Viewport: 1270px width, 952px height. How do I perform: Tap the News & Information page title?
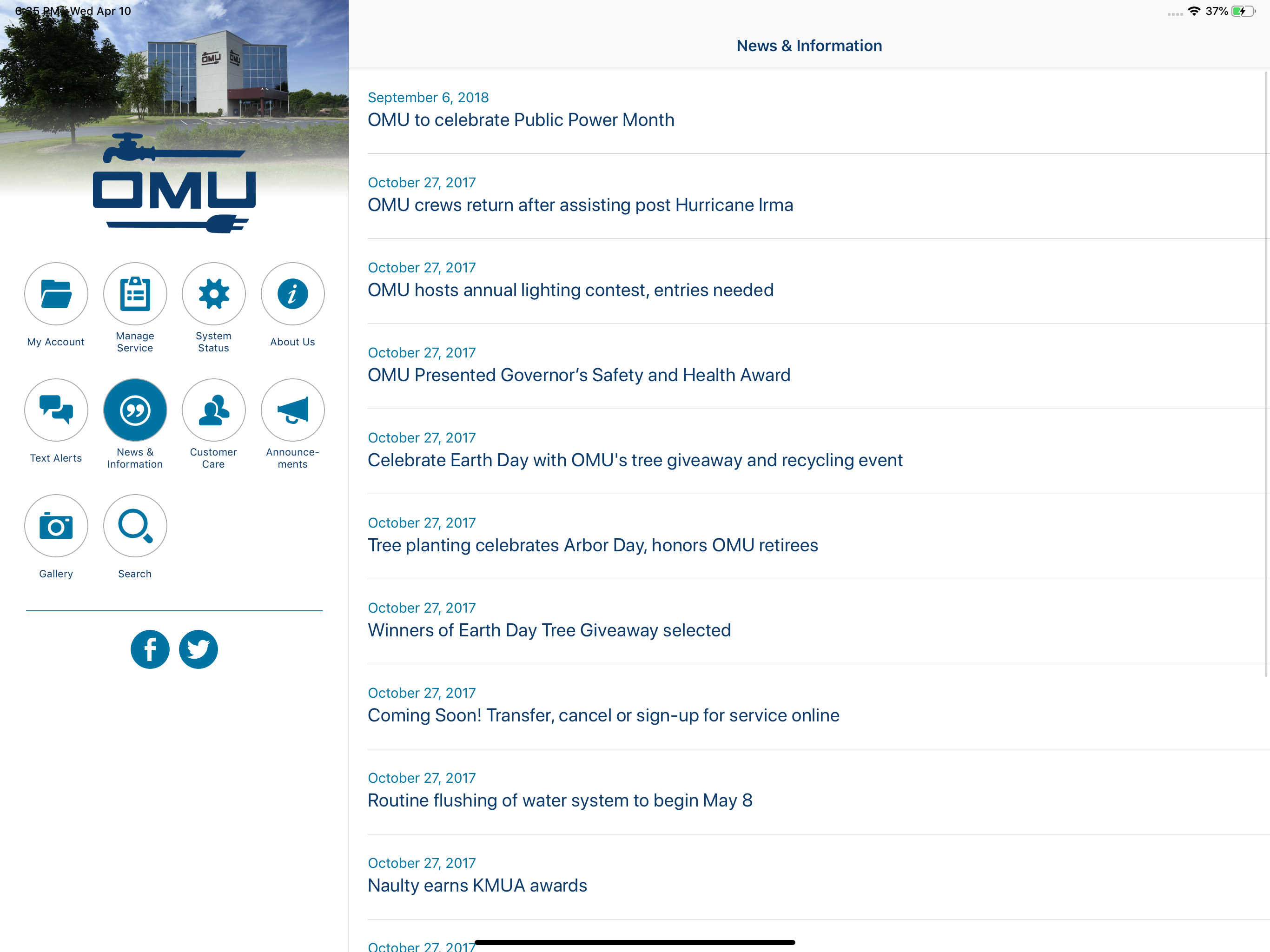(x=809, y=46)
